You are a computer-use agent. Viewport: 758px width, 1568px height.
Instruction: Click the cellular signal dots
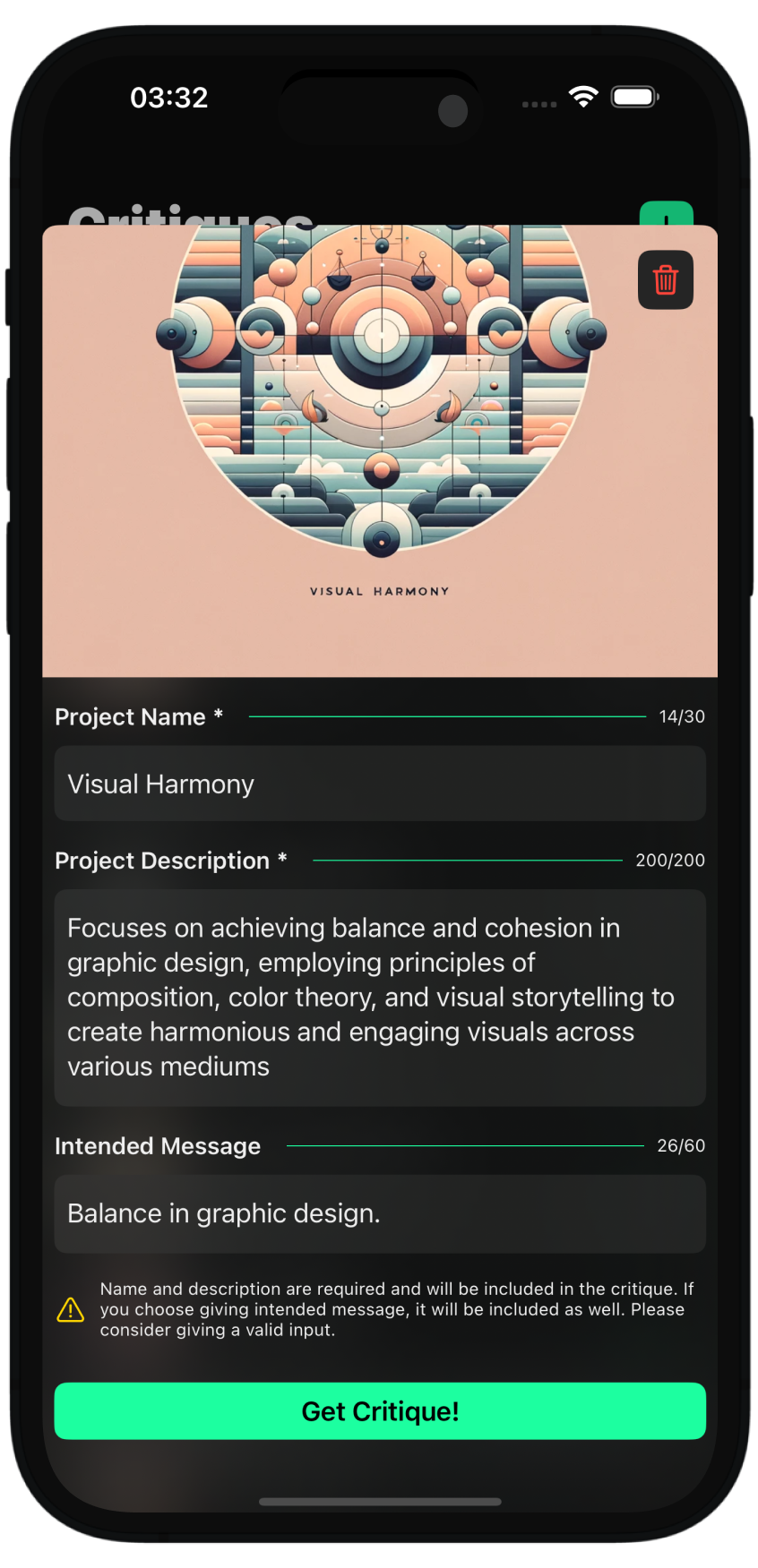pyautogui.click(x=539, y=104)
